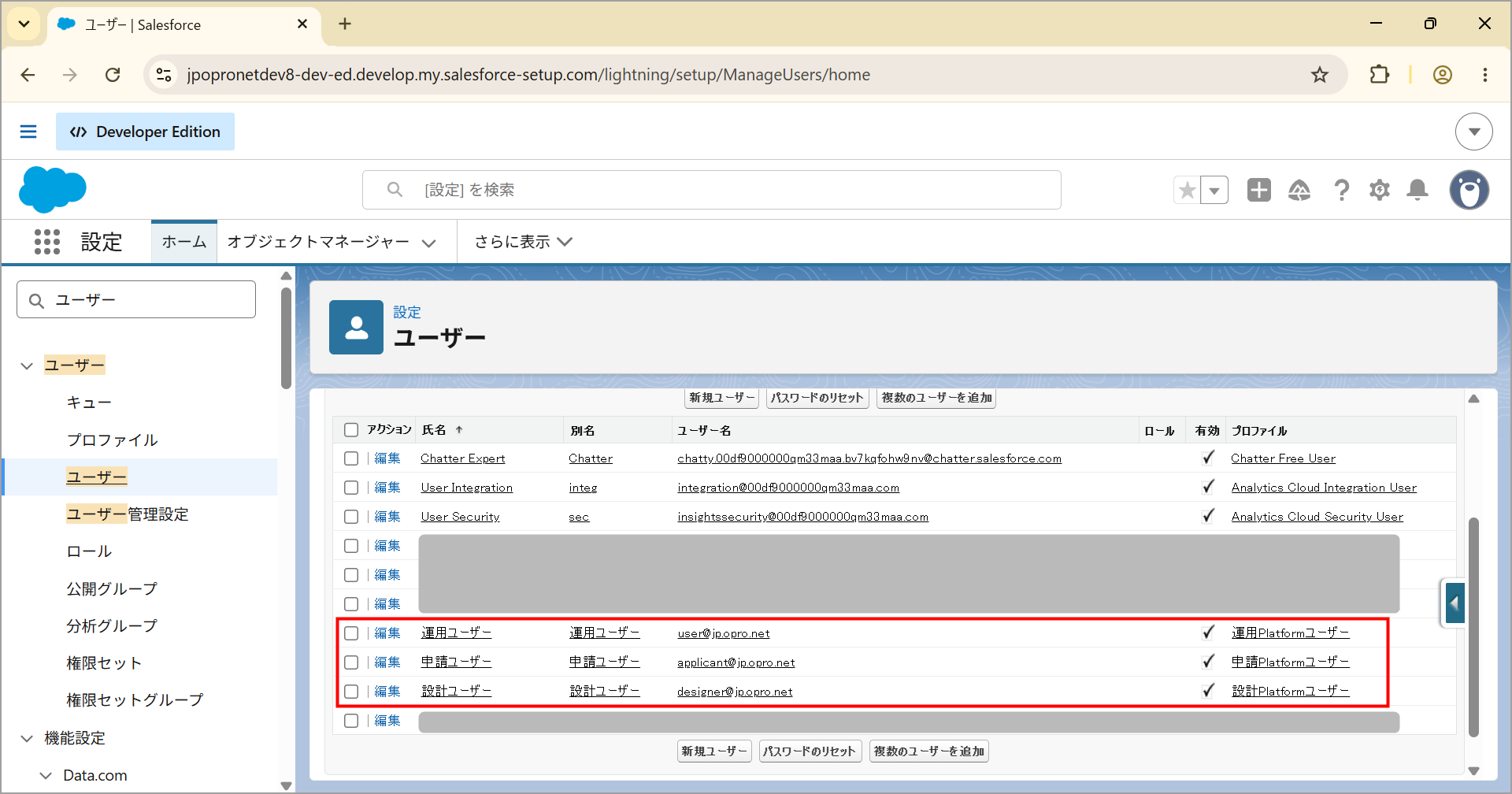Open the designer@jp.opro.net username link
The width and height of the screenshot is (1512, 794).
click(735, 692)
